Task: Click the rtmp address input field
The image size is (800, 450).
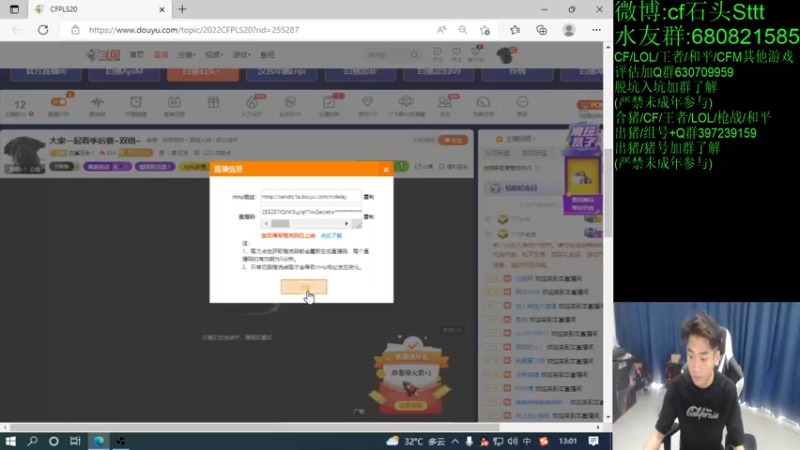Action: (311, 196)
